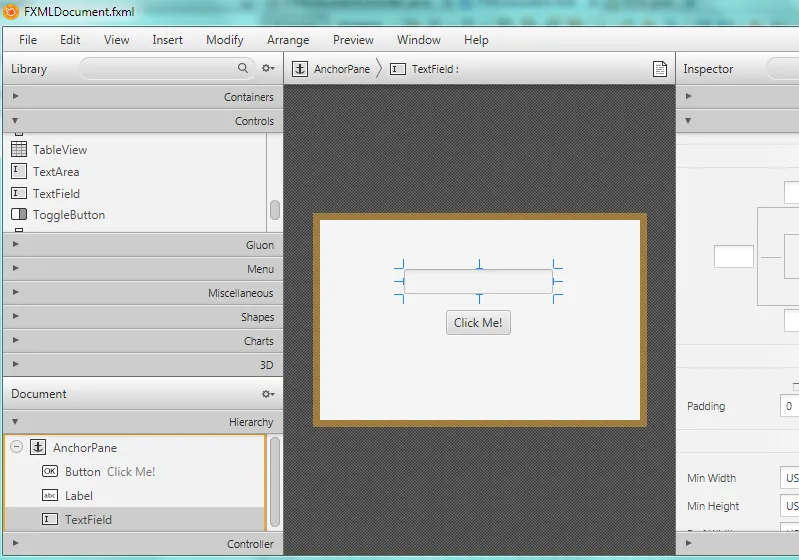Open the Insert menu
Viewport: 799px width, 560px height.
(167, 40)
